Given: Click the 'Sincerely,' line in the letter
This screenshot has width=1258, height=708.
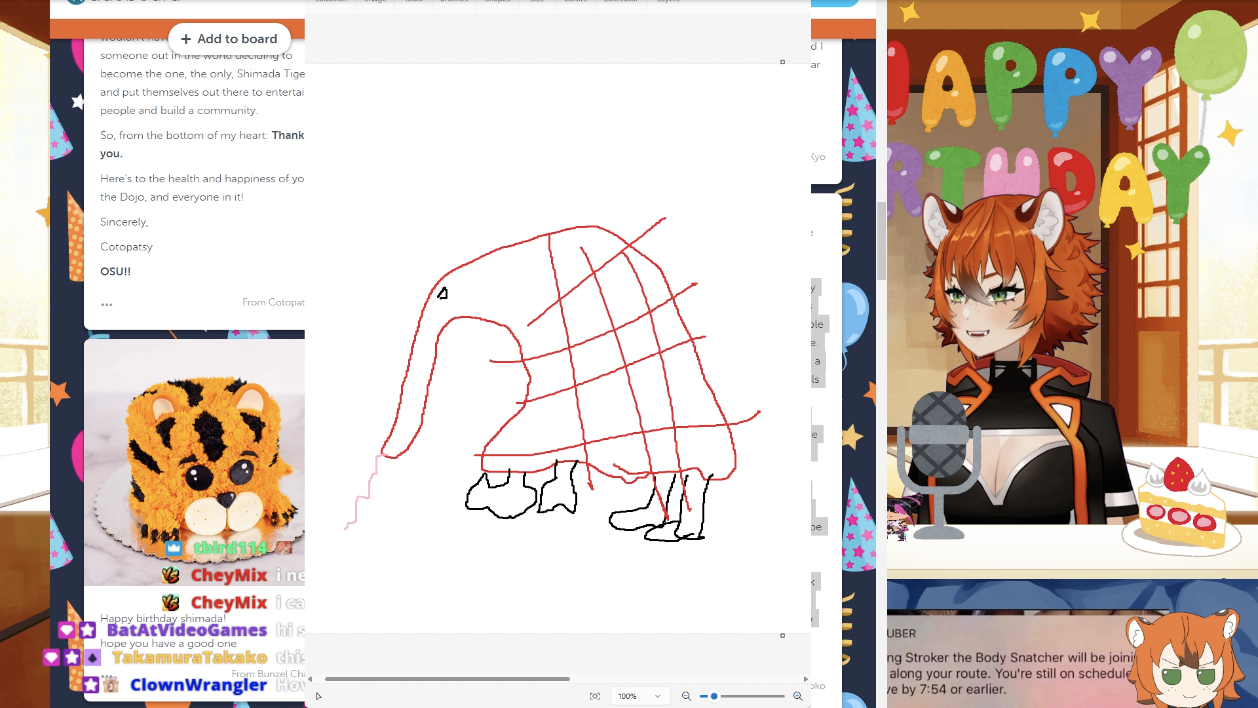Looking at the screenshot, I should tap(124, 222).
